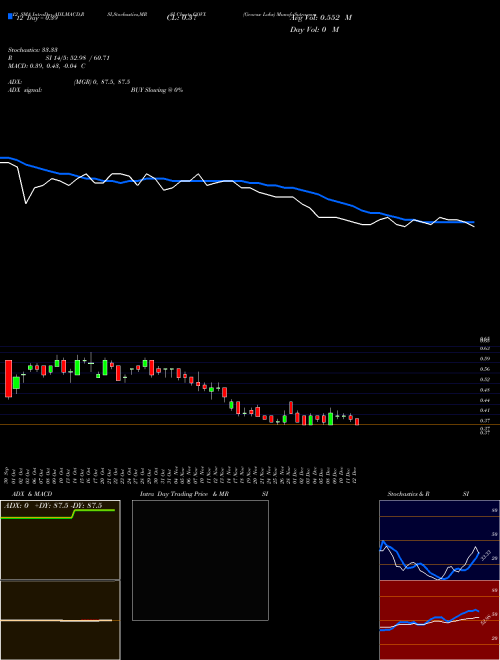This screenshot has width=500, height=660.
Task: Open the lower MACD sub-chart panel
Action: pos(60,620)
